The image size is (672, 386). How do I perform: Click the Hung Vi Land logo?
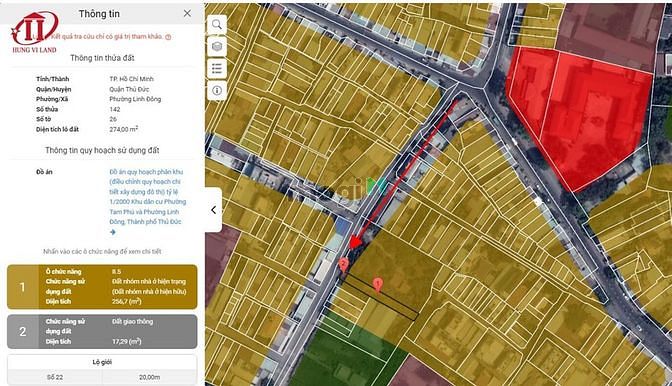tap(35, 32)
